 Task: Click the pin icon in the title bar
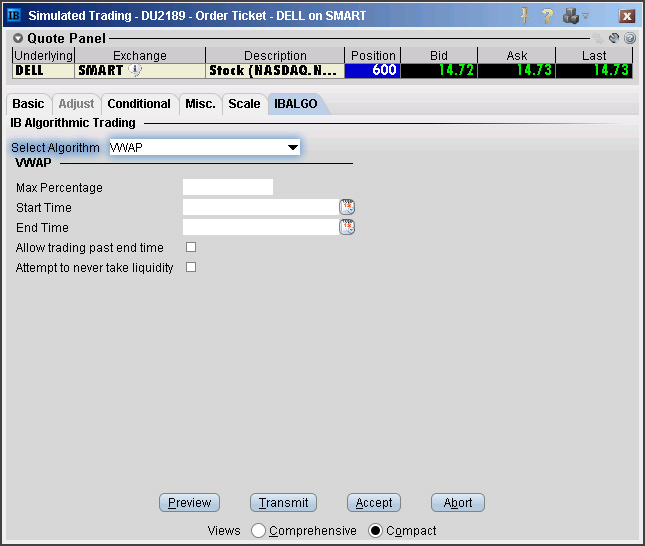(525, 16)
